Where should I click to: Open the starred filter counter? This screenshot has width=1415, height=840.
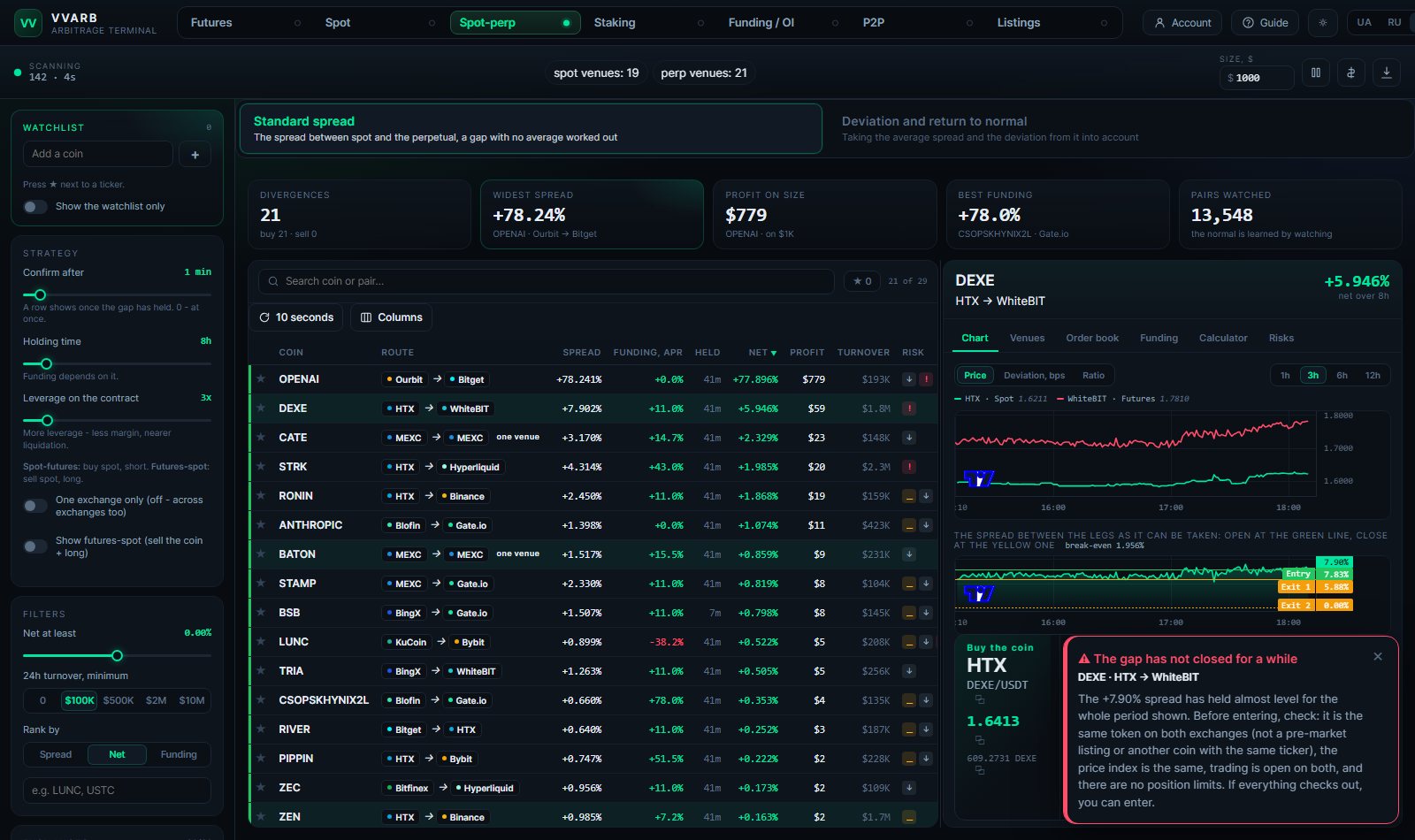pyautogui.click(x=862, y=281)
